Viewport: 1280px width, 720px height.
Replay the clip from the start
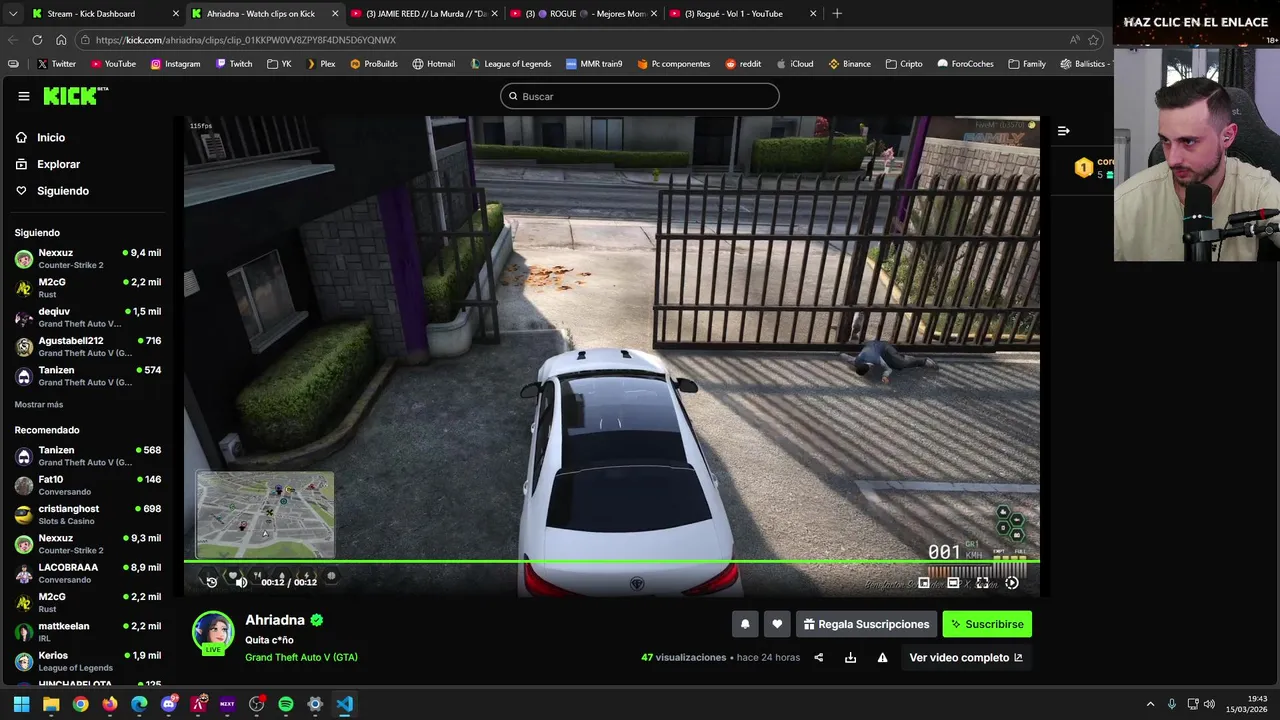point(211,582)
